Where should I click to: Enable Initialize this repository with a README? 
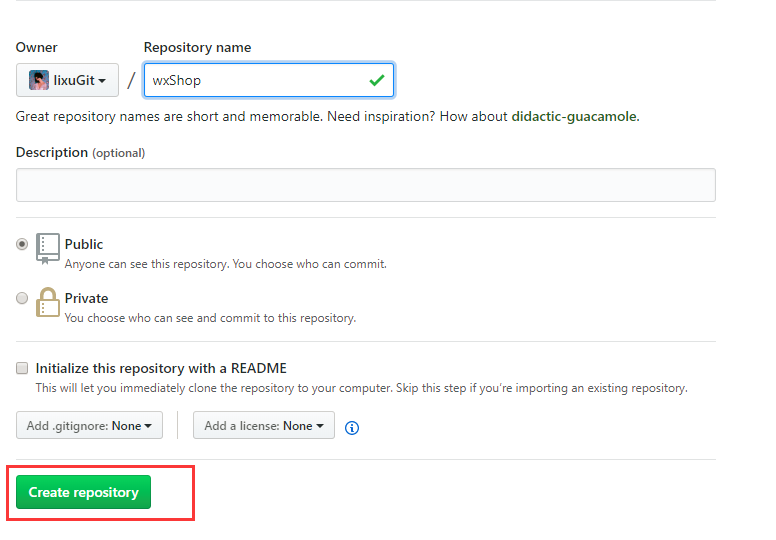(22, 368)
